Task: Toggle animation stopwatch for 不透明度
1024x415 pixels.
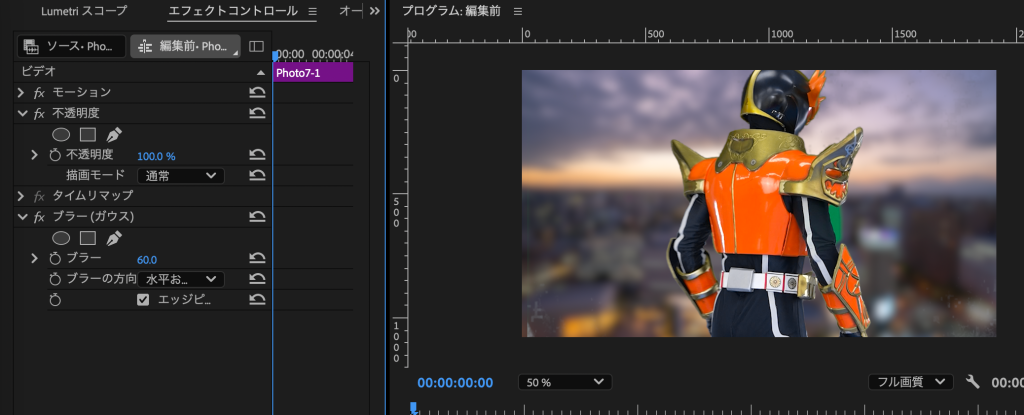Action: point(56,155)
